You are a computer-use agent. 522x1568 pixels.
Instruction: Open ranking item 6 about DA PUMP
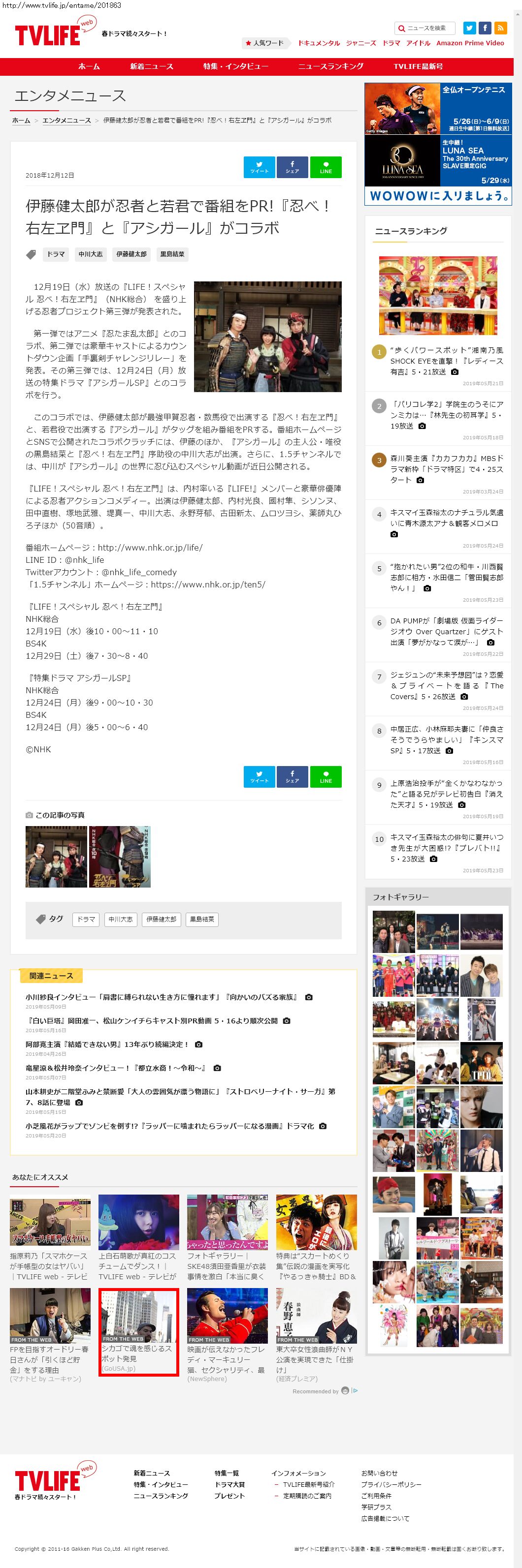[x=447, y=632]
